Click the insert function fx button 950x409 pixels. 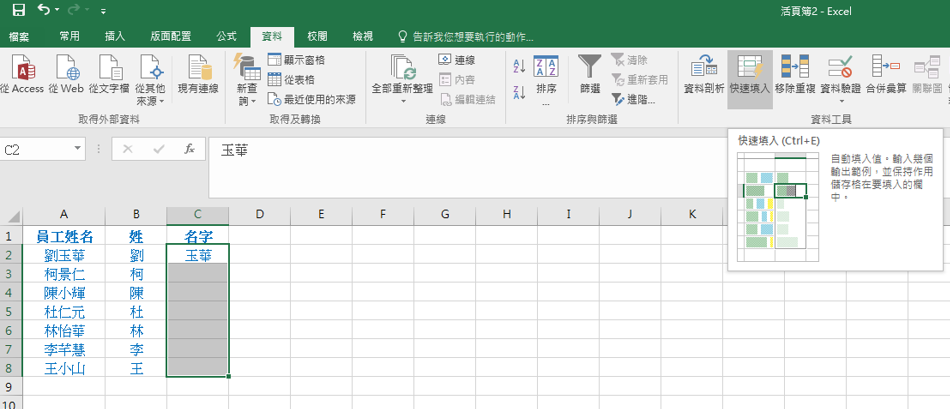coord(188,149)
